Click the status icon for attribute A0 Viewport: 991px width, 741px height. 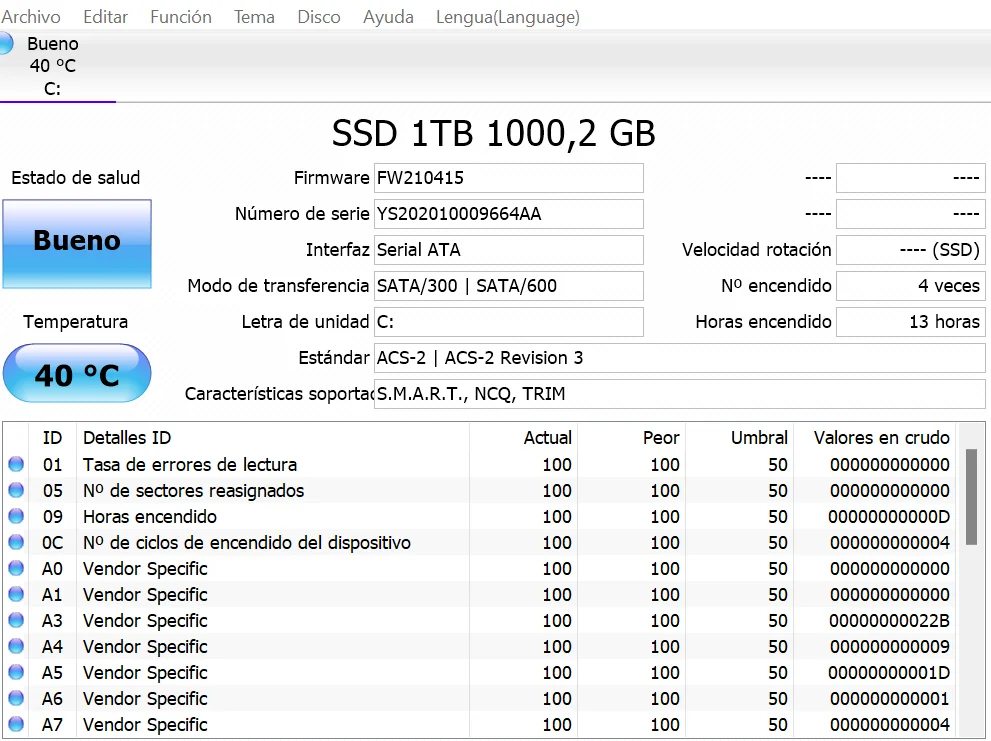(x=16, y=568)
